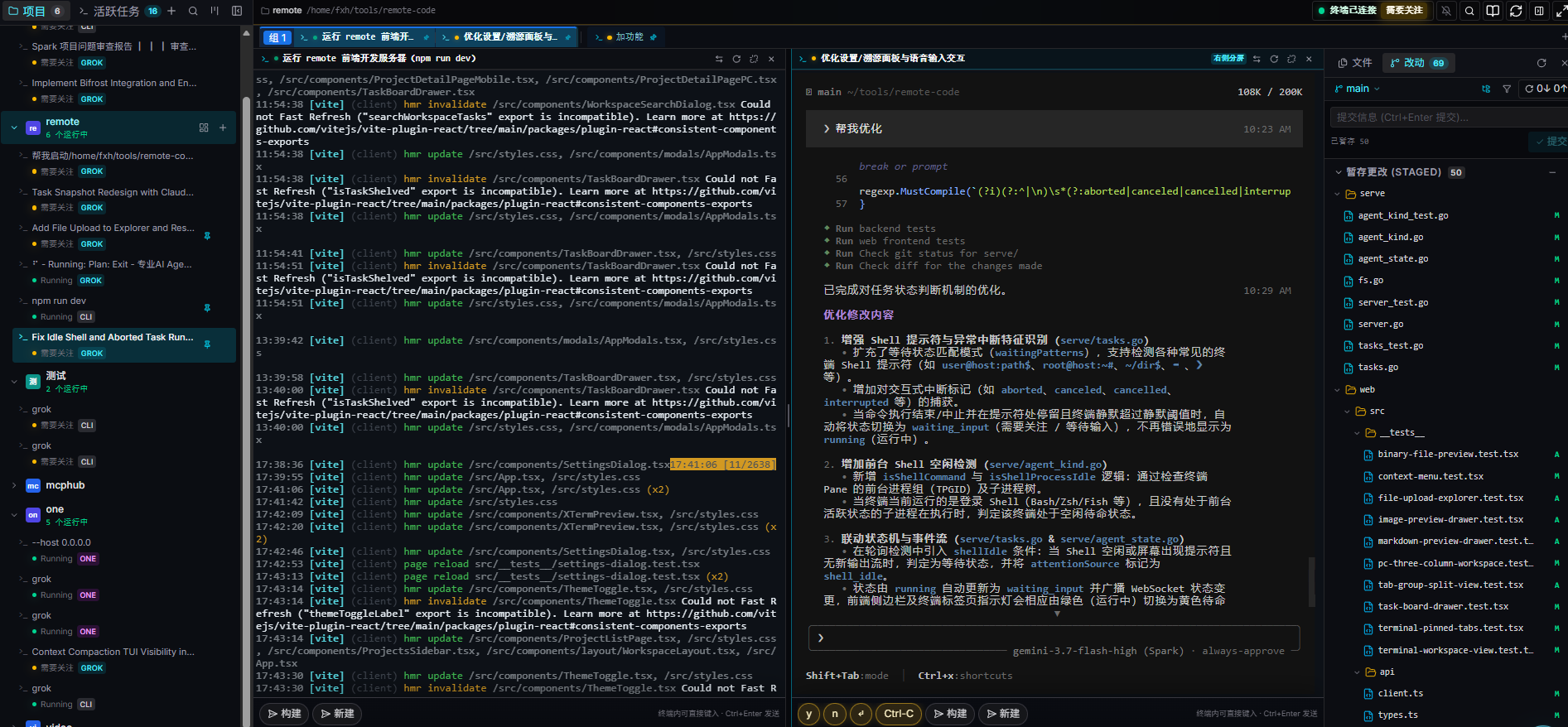The width and height of the screenshot is (1568, 727).
Task: Collapse the serve folder in staged changes
Action: (x=1338, y=194)
